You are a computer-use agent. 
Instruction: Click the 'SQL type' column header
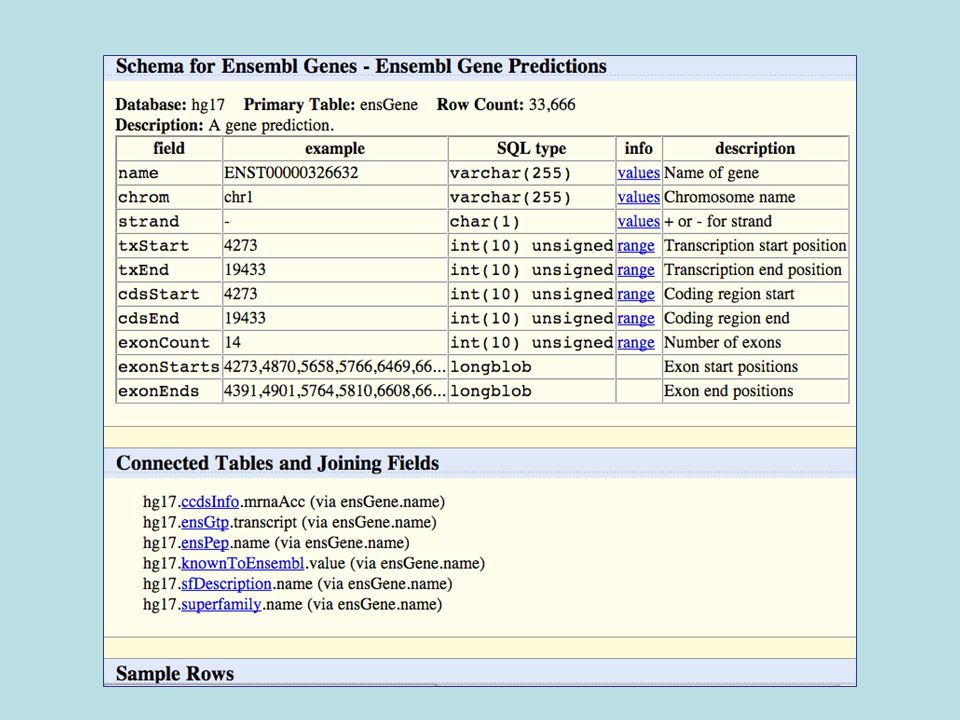point(531,149)
